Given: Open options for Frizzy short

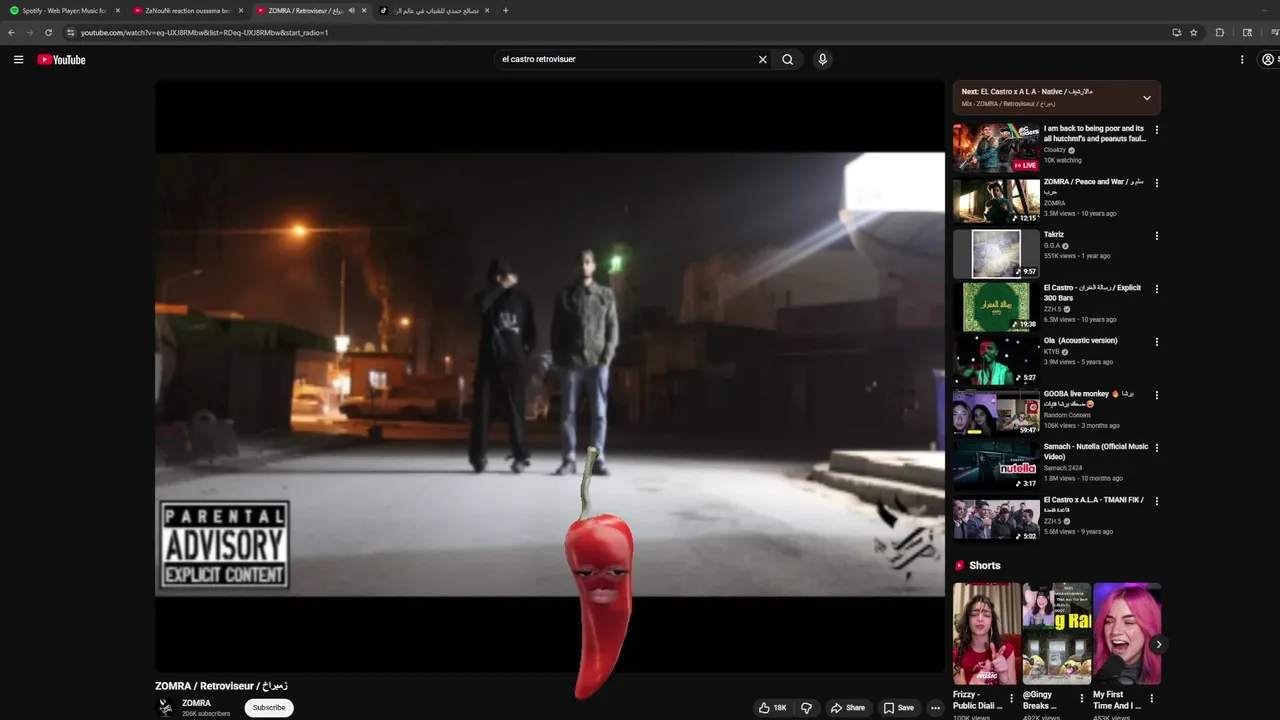Looking at the screenshot, I should click(x=1011, y=698).
